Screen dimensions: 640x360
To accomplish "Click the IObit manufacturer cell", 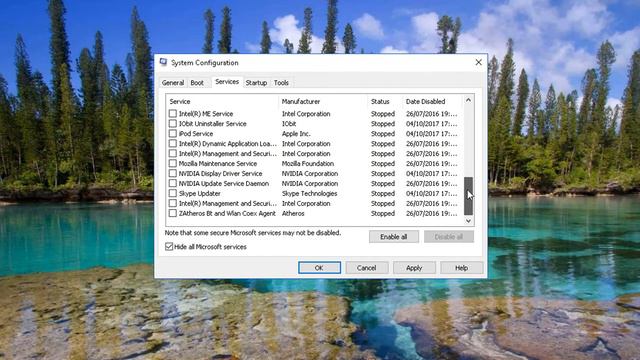I will (289, 123).
